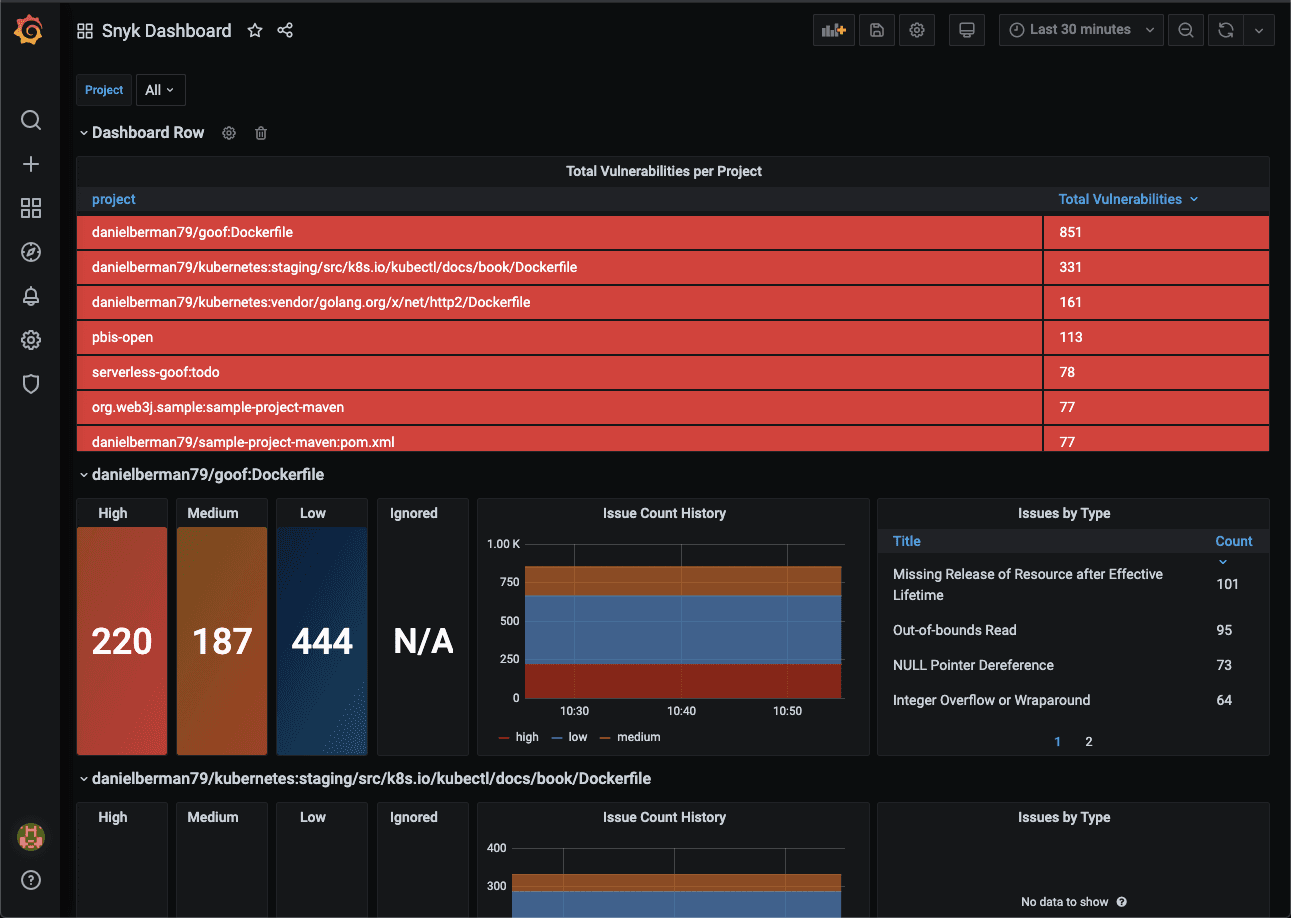Click the Low stat value 444

(322, 641)
